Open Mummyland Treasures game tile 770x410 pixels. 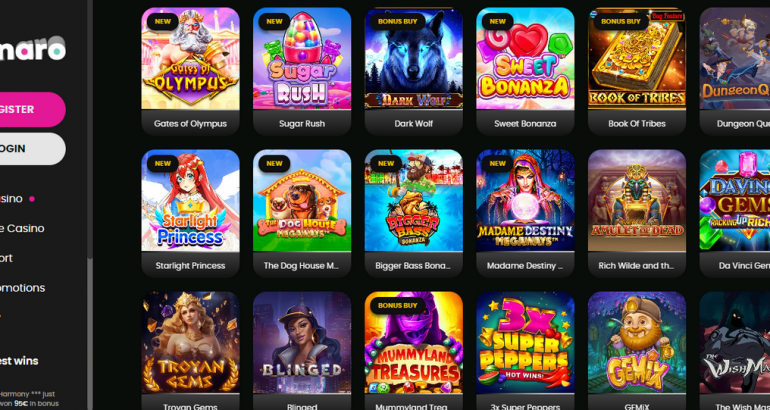point(413,351)
